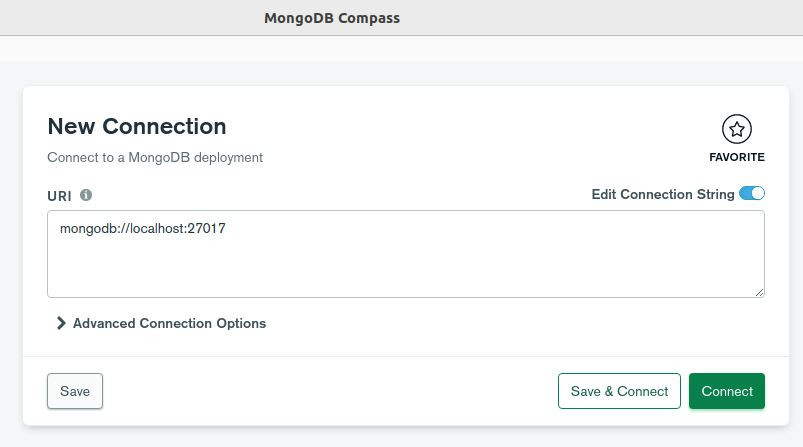Click the New Connection heading
The height and width of the screenshot is (447, 803).
point(137,126)
